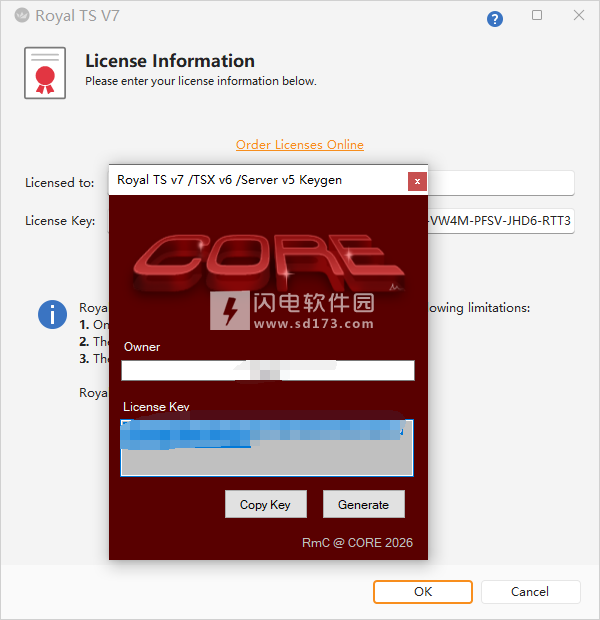This screenshot has height=620, width=600.
Task: Close the Royal TS V7 window
Action: click(x=578, y=16)
